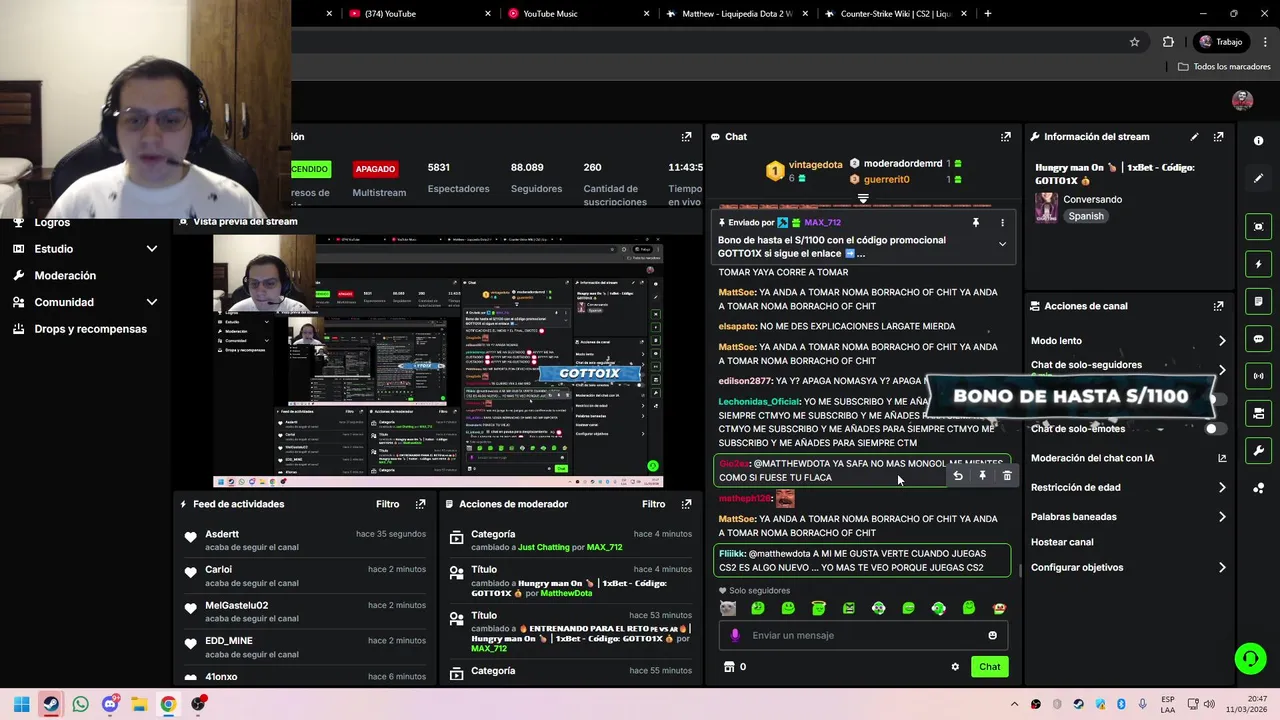1280x720 pixels.
Task: Open the emote picker in message box
Action: (x=992, y=635)
